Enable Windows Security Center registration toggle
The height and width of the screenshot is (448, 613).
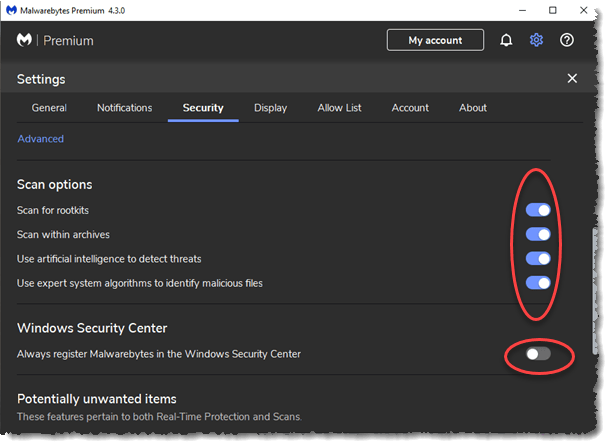pos(538,354)
